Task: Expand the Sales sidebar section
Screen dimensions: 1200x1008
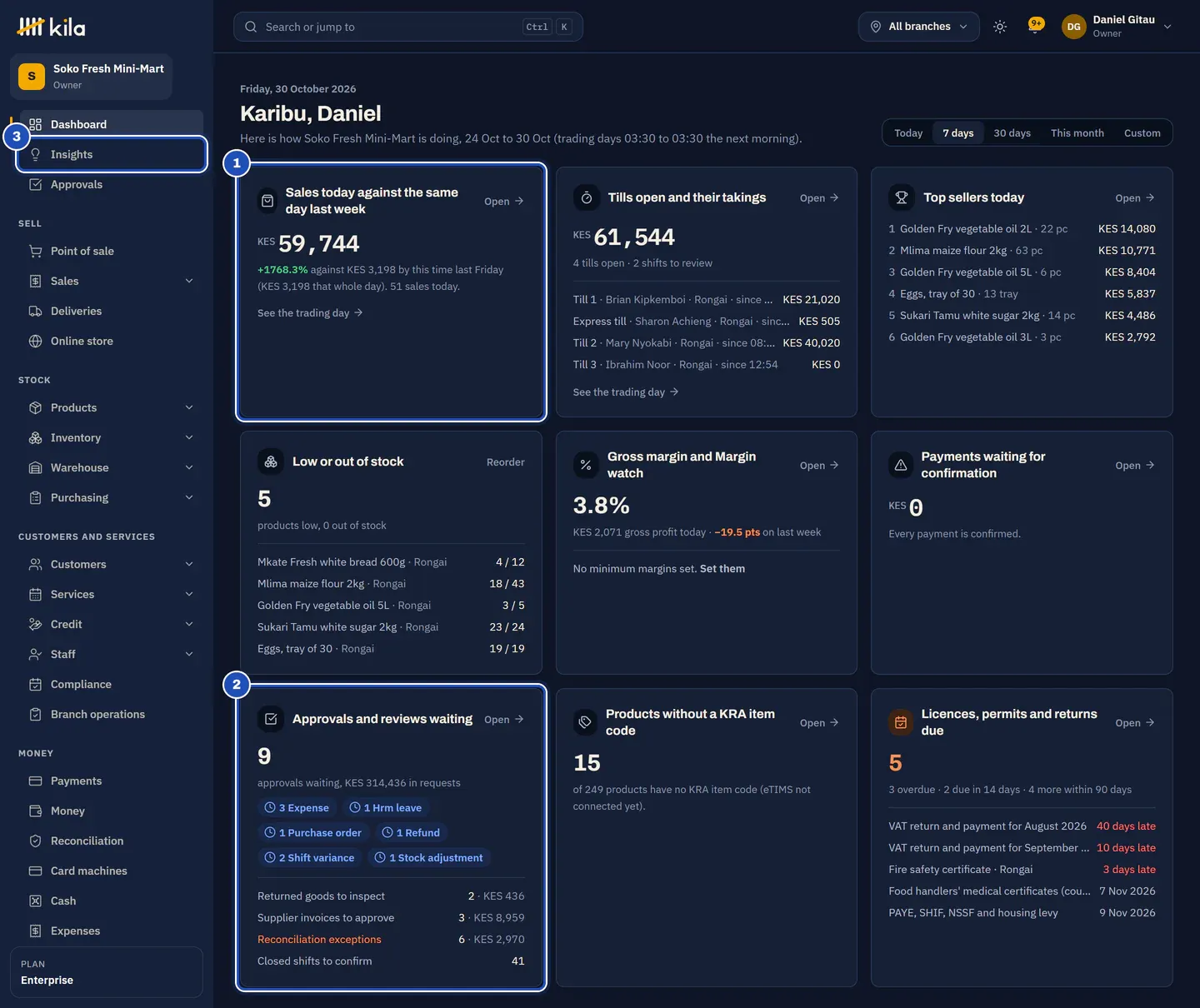Action: pos(189,281)
